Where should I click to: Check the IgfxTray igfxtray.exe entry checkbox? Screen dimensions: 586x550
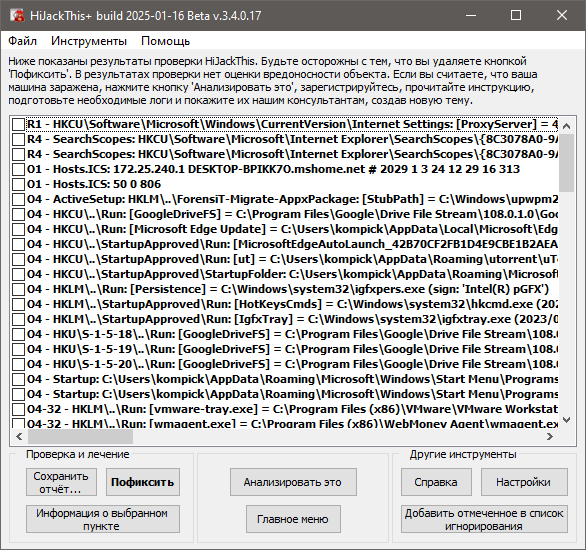(x=18, y=319)
